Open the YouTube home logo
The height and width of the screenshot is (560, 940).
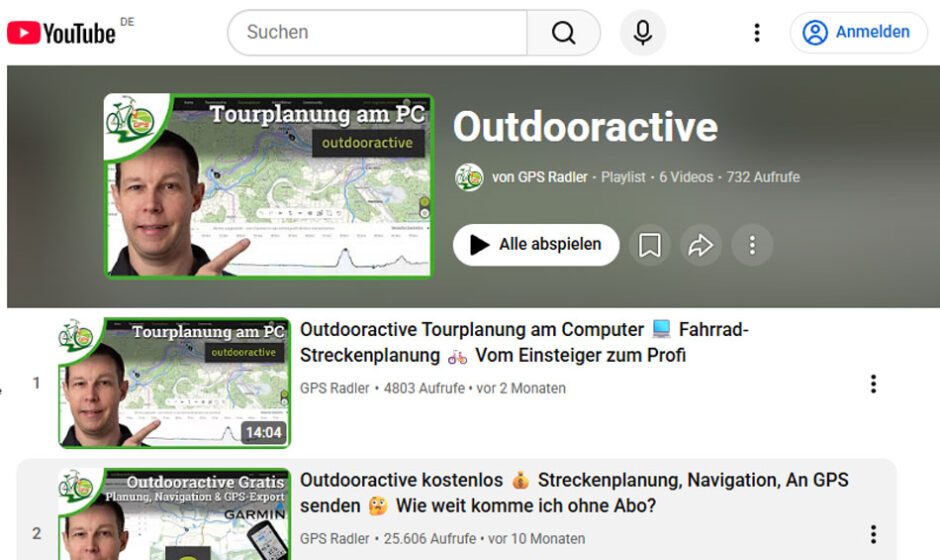coord(61,32)
